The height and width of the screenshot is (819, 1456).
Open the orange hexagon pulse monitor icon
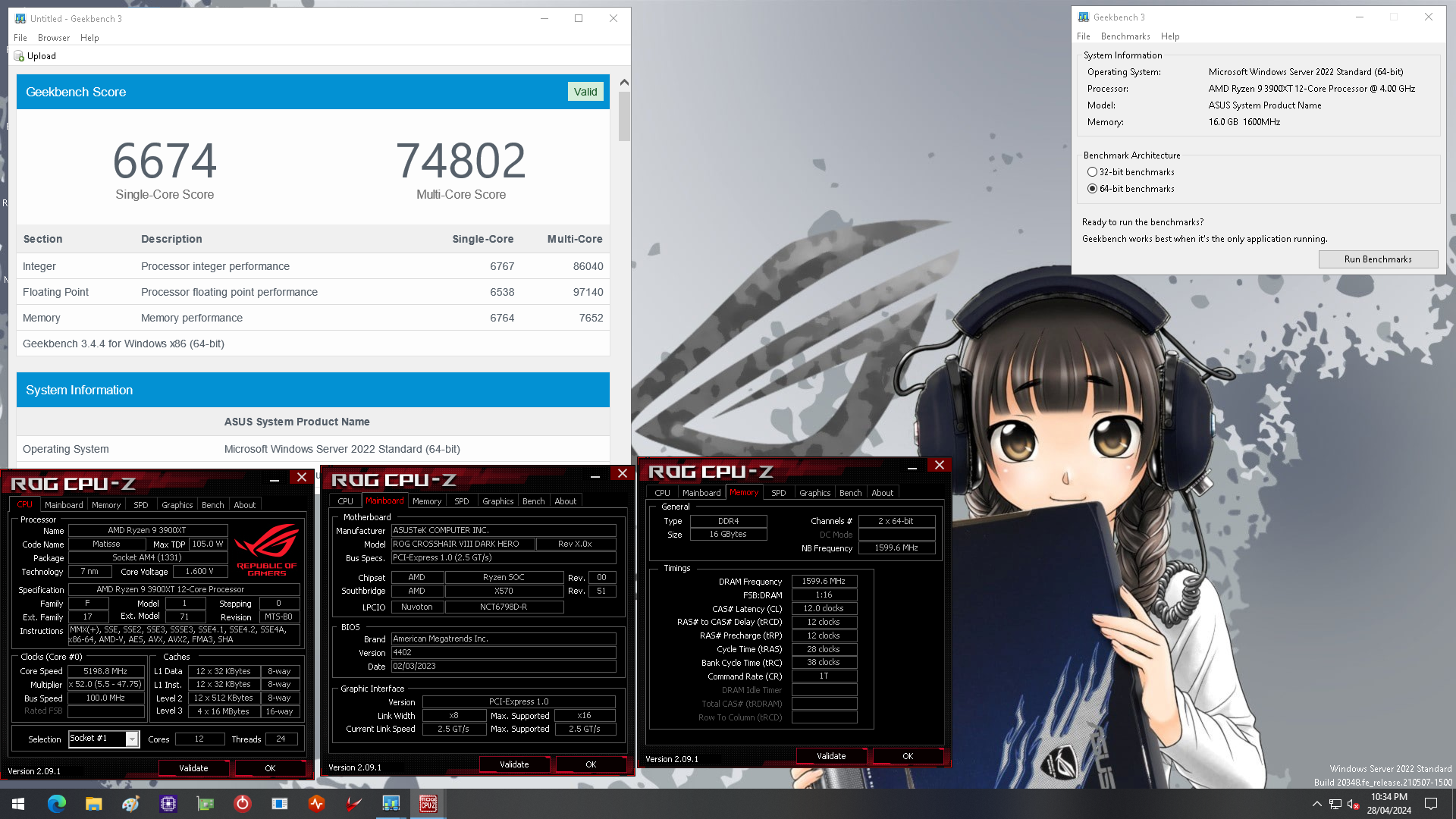(316, 803)
